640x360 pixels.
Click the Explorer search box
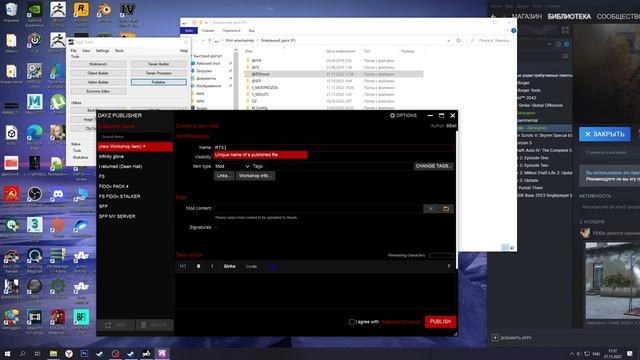(x=491, y=40)
